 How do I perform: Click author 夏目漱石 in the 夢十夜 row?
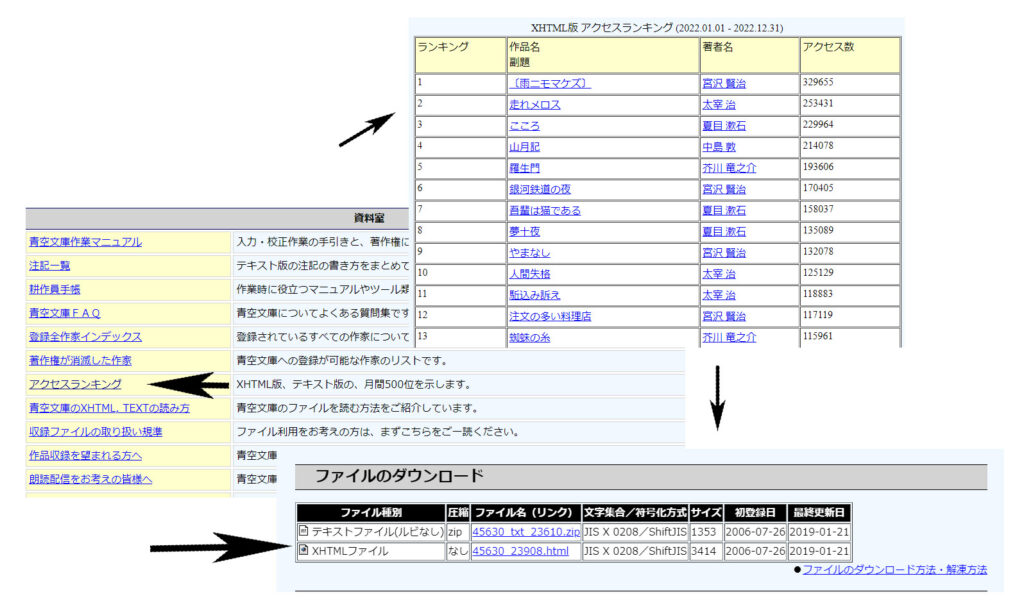(724, 231)
